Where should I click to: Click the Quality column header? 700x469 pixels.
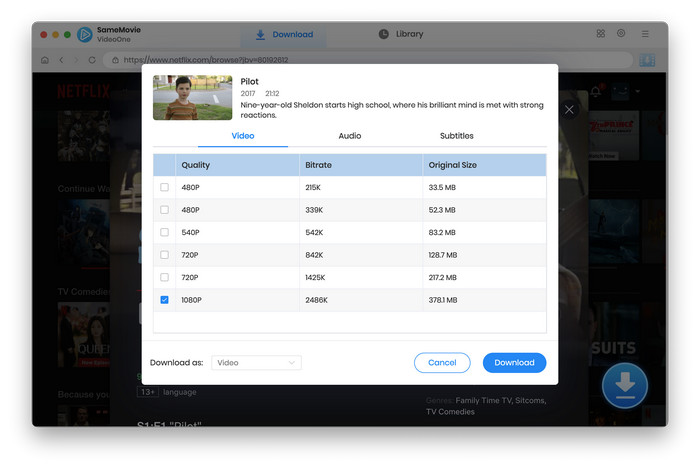[x=238, y=165]
